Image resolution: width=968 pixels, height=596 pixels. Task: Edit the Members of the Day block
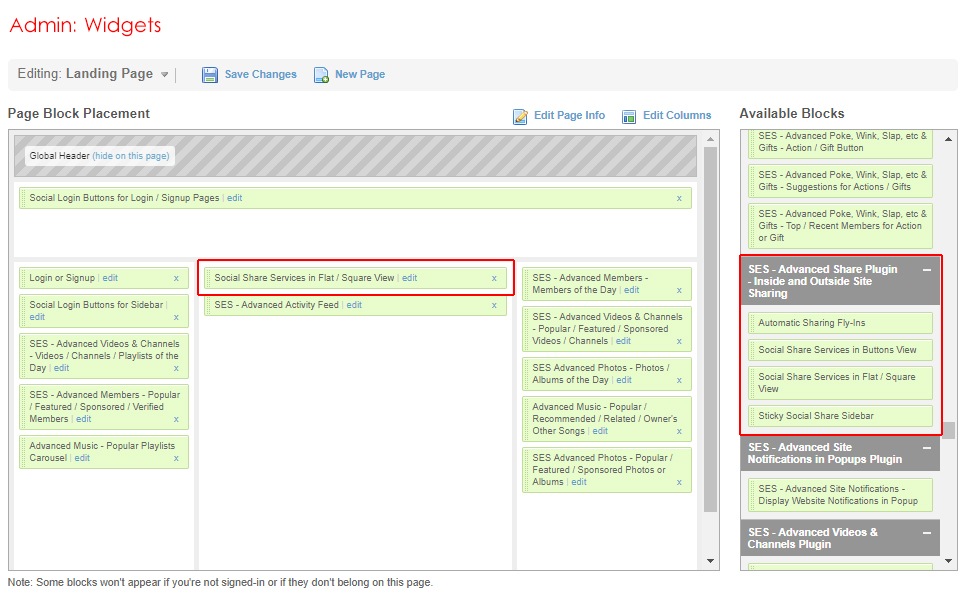pos(631,290)
